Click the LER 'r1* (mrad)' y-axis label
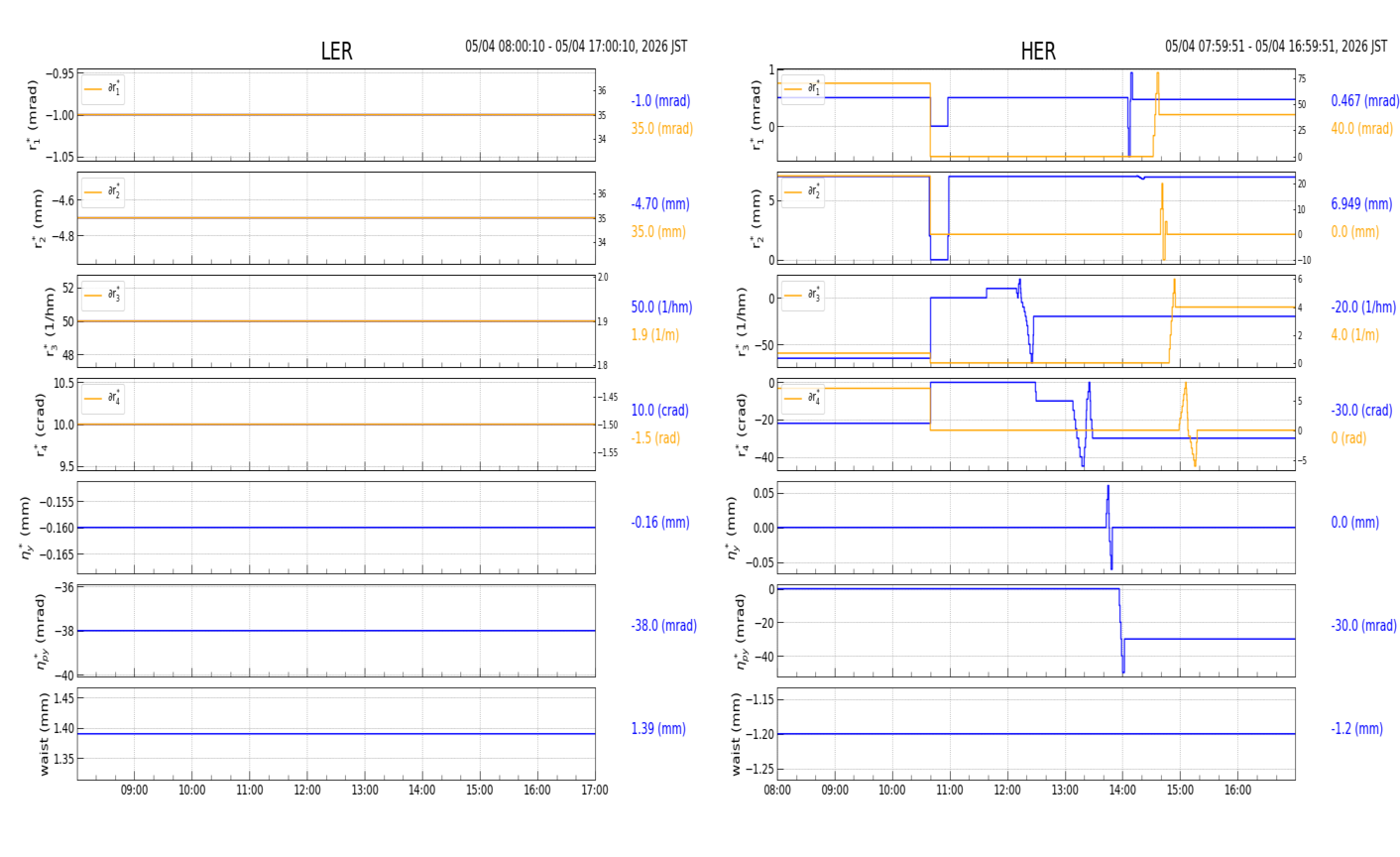The width and height of the screenshot is (1400, 857). coord(36,115)
